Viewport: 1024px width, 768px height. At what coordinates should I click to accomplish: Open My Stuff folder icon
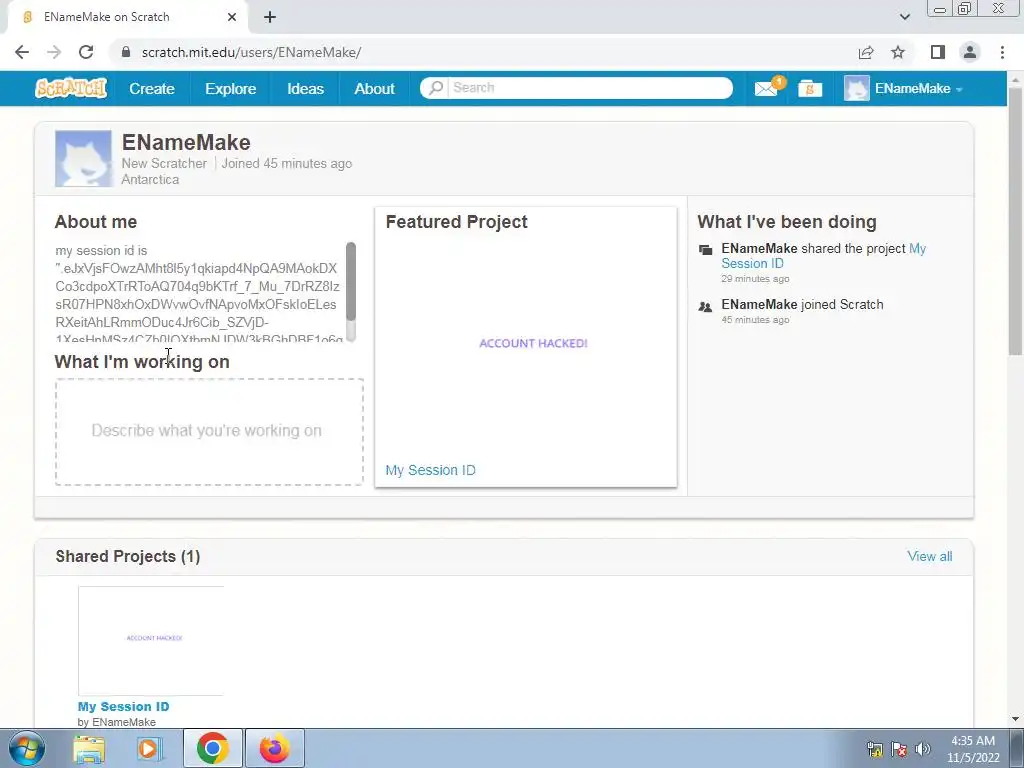pos(810,88)
